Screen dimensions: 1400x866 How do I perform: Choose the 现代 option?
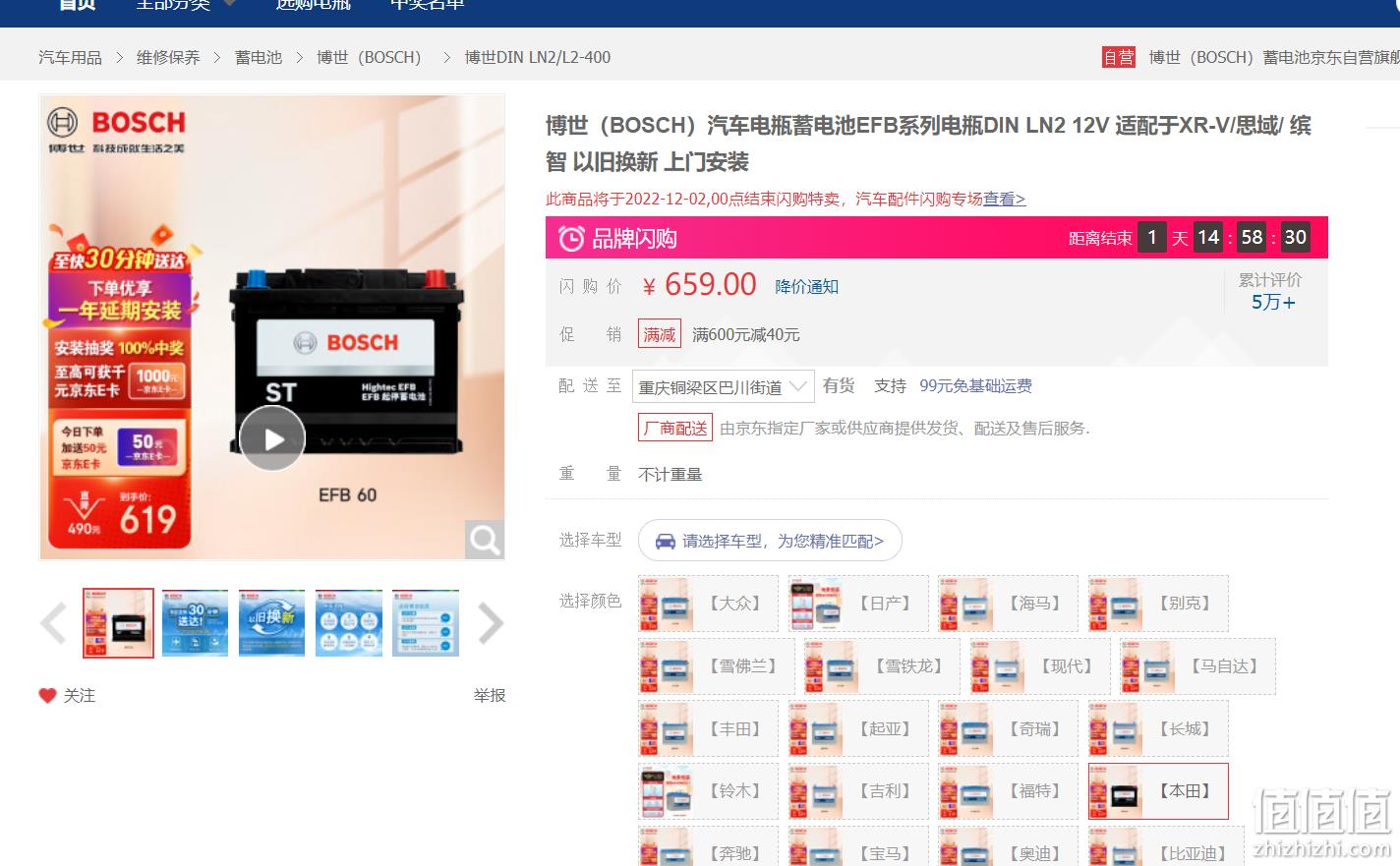point(1040,666)
